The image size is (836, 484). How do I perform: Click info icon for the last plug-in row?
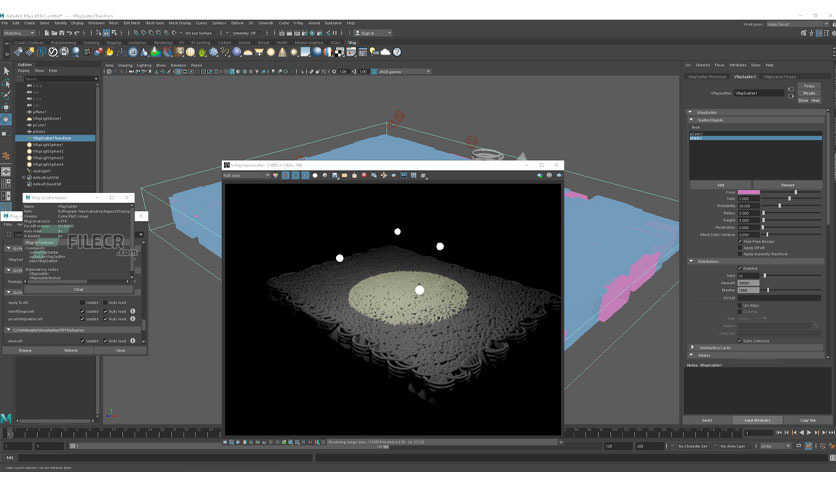pos(133,341)
